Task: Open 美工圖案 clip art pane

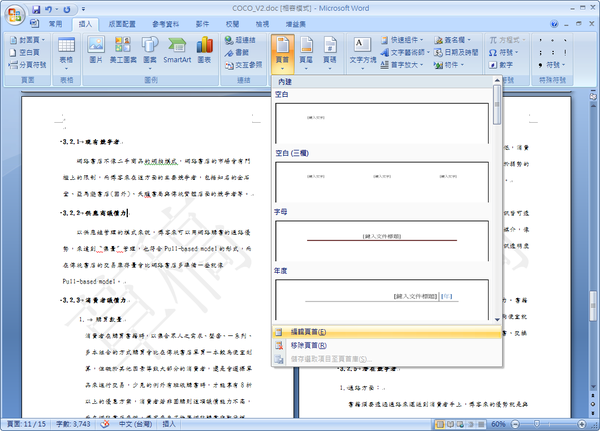Action: 123,50
